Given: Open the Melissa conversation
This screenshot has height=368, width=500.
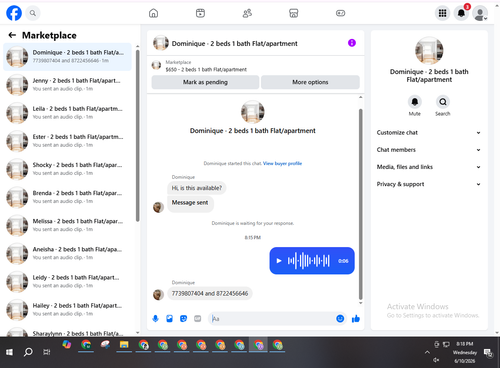Looking at the screenshot, I should pos(67,225).
